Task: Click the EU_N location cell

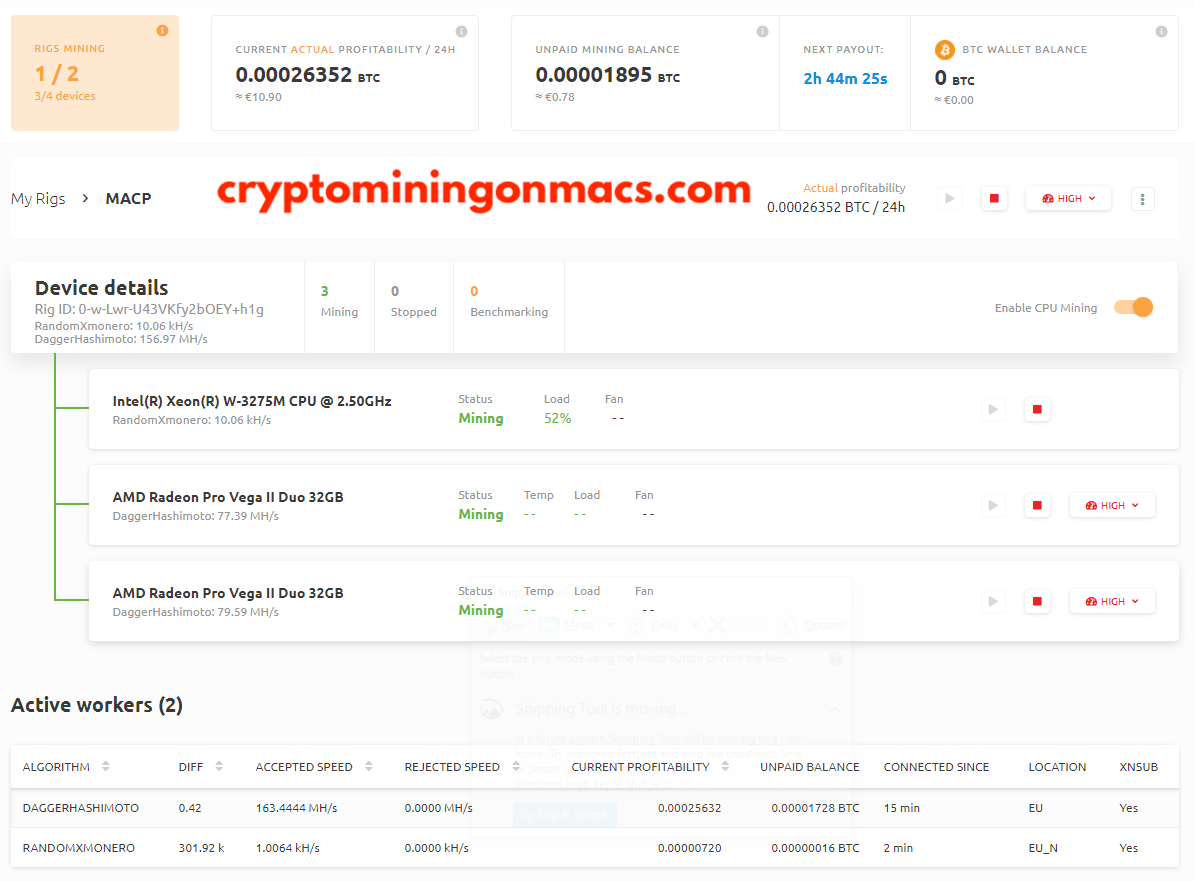Action: [x=1043, y=848]
